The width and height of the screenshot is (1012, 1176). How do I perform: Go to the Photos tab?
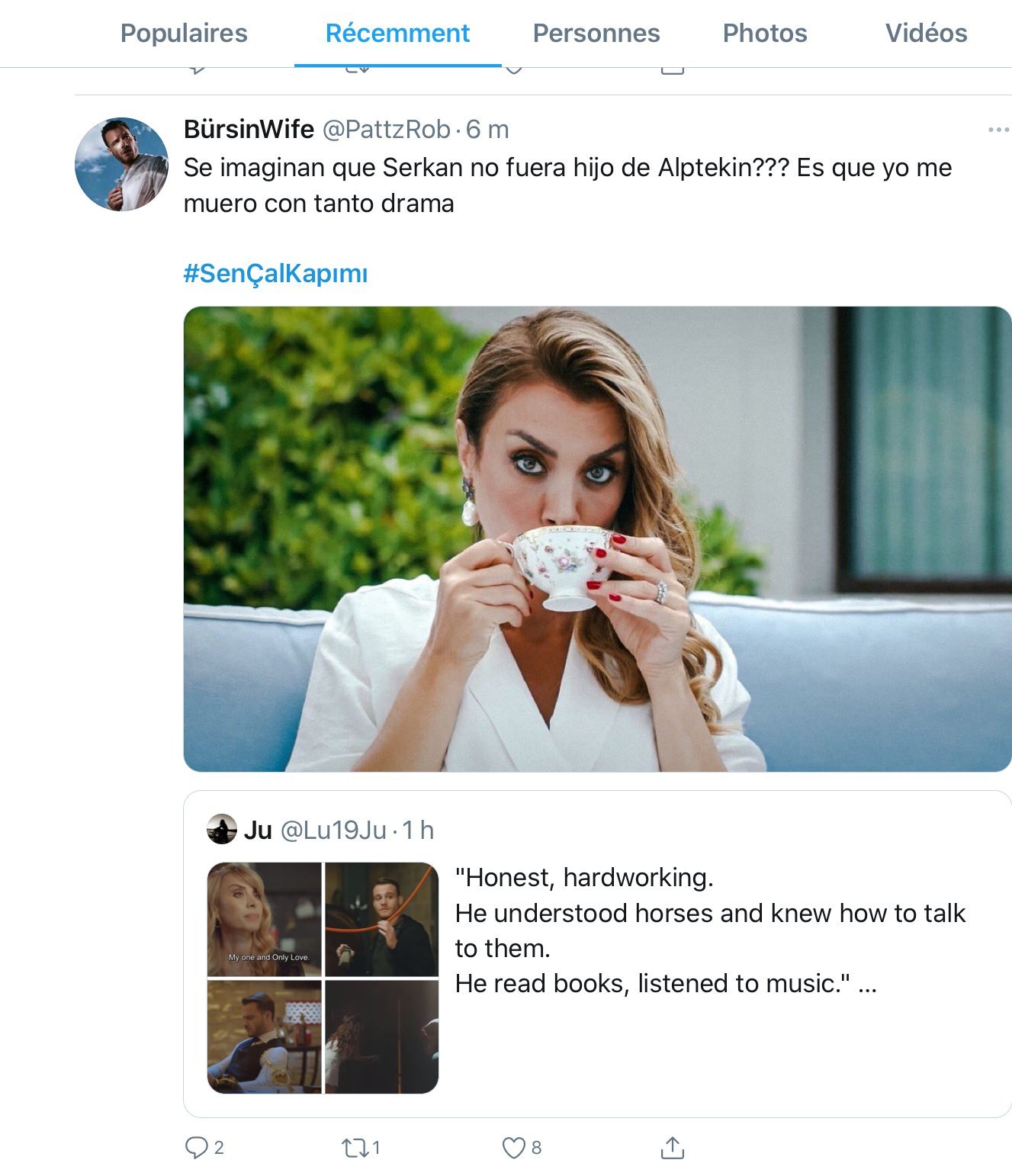765,33
